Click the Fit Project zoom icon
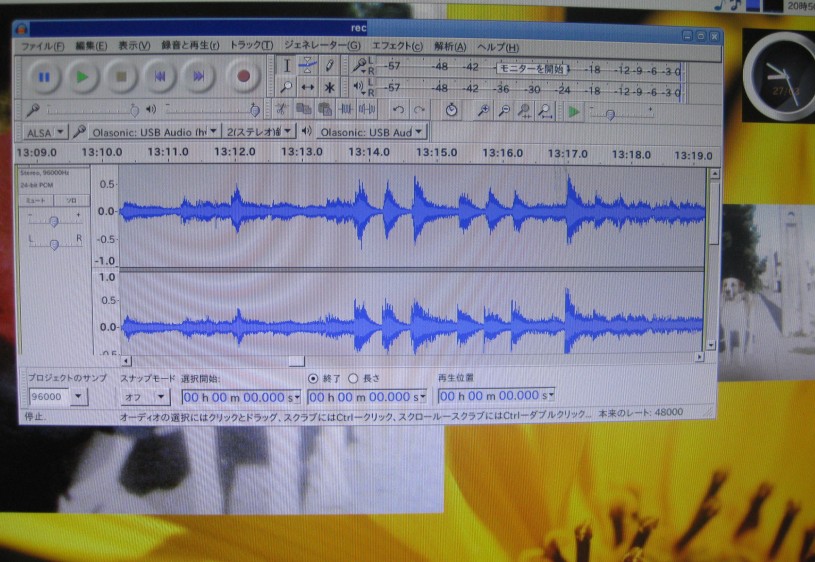Screen dimensions: 815x562 click(x=545, y=110)
